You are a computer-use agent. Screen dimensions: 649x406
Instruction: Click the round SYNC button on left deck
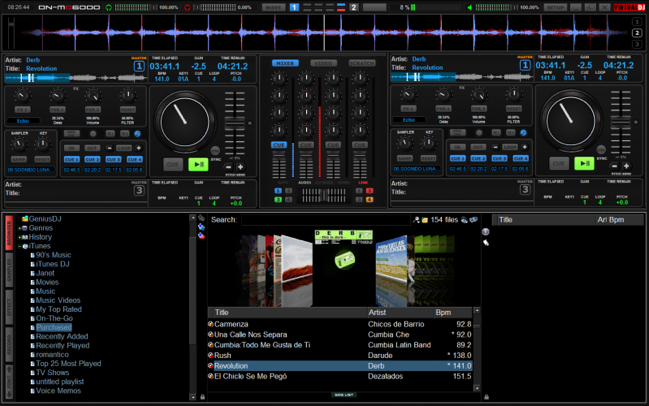click(x=215, y=150)
